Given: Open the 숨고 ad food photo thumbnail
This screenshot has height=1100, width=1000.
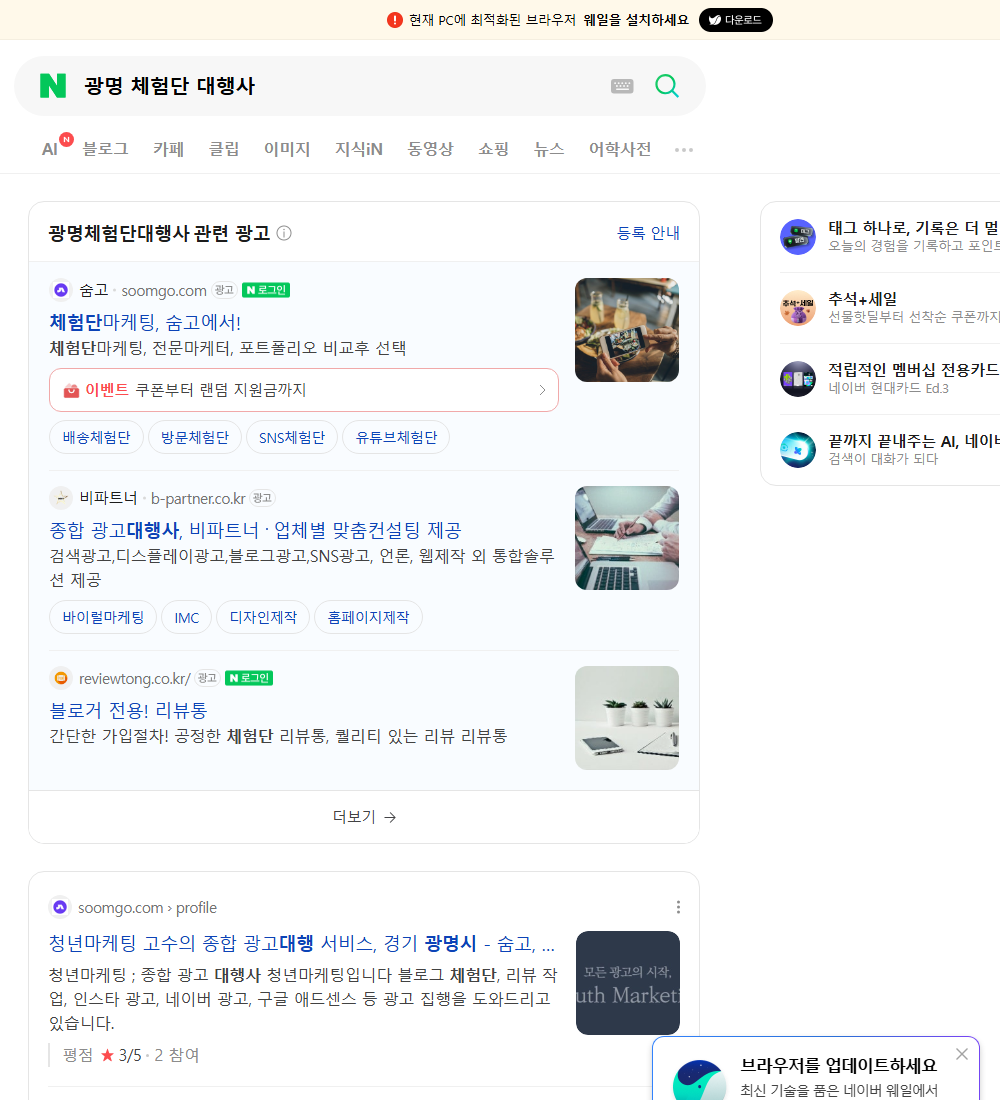Looking at the screenshot, I should click(627, 330).
